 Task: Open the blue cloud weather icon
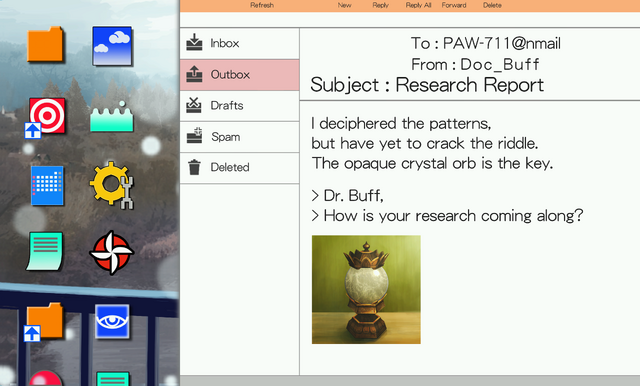click(112, 46)
